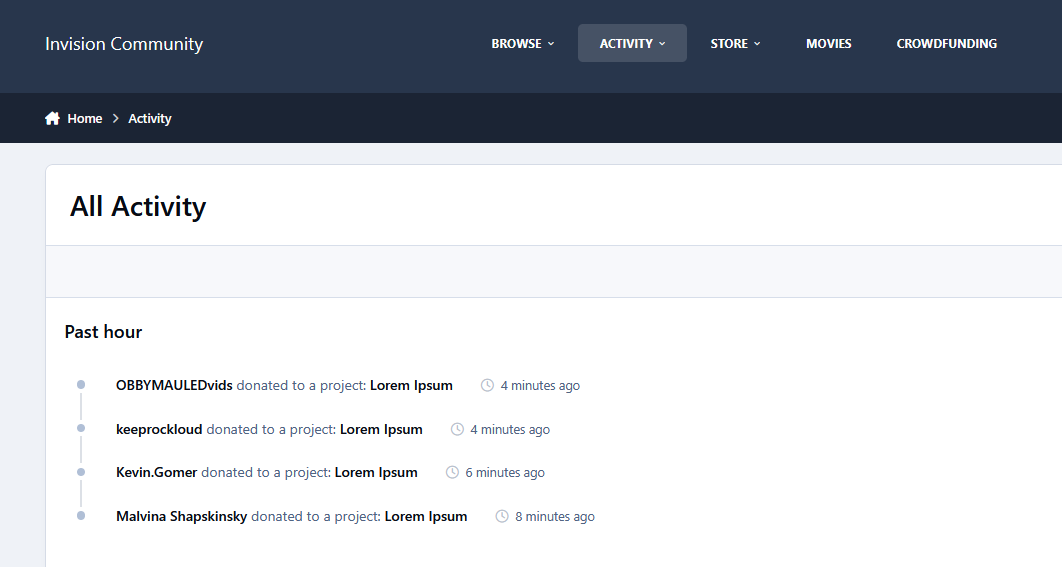Go to Home in breadcrumb
Viewport: 1062px width, 567px height.
click(x=85, y=119)
